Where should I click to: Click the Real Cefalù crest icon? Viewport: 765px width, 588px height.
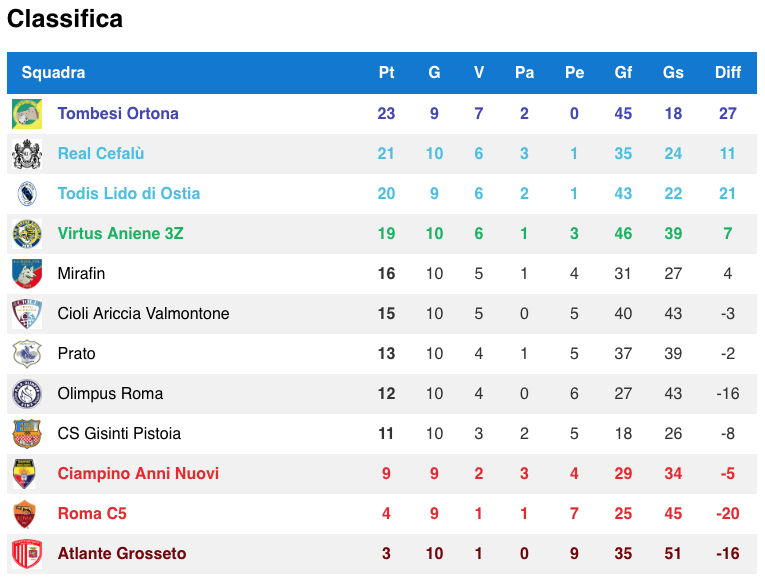pos(27,154)
